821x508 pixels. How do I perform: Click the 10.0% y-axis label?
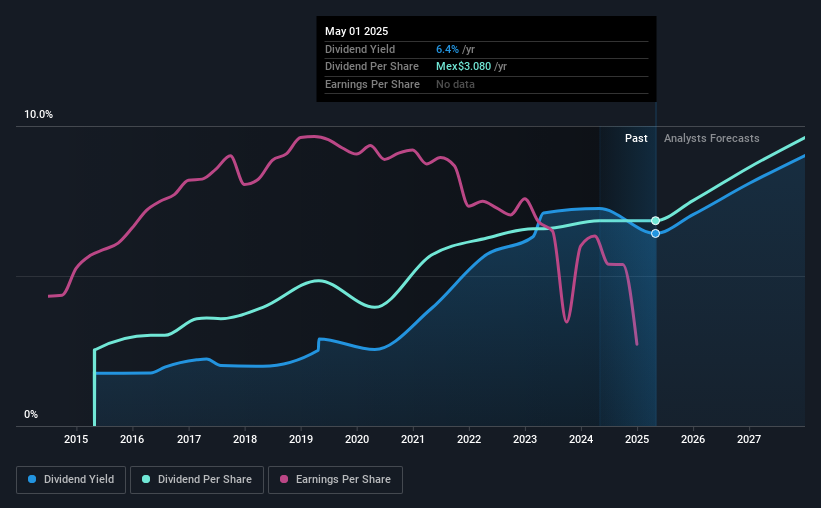tap(38, 114)
